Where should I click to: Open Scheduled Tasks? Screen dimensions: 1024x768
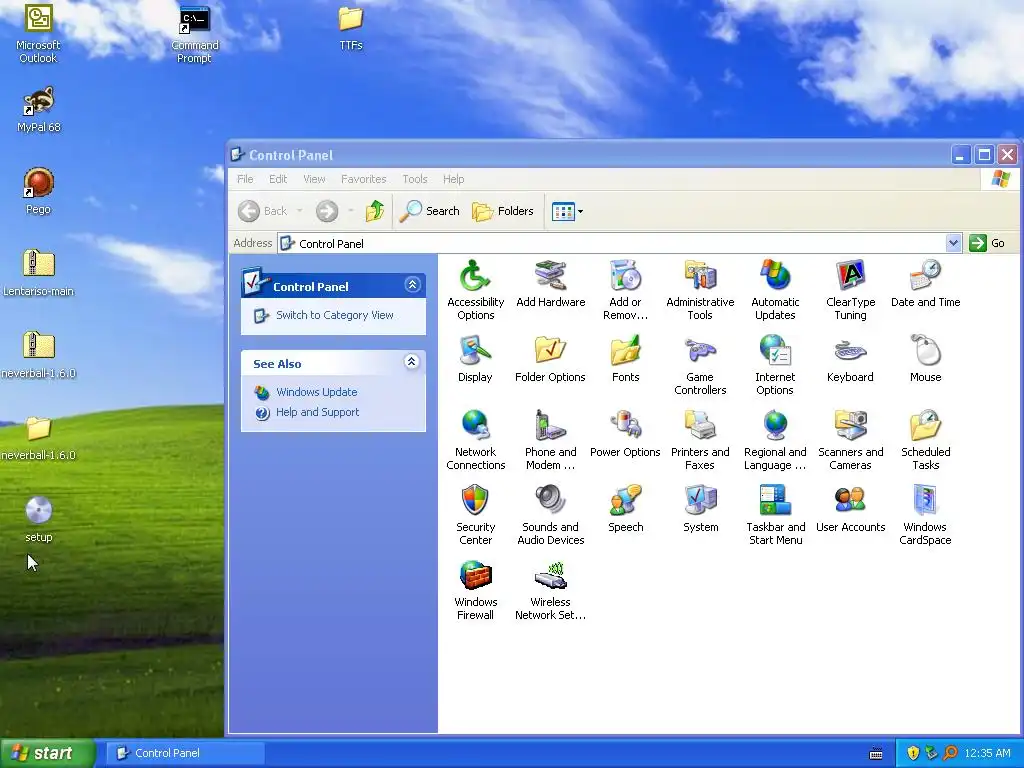click(925, 440)
